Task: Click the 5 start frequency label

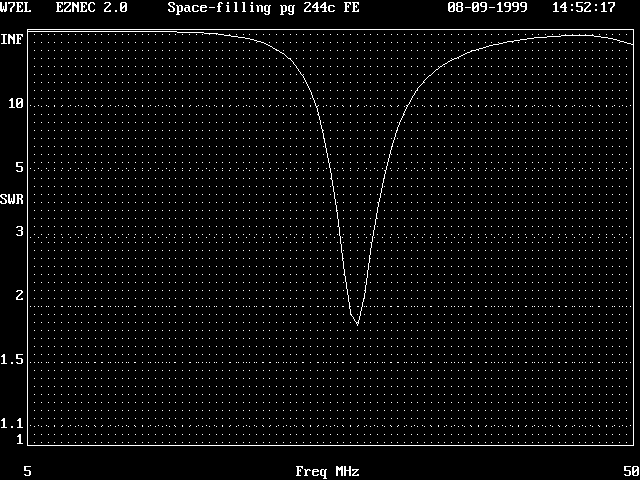Action: pos(27,471)
